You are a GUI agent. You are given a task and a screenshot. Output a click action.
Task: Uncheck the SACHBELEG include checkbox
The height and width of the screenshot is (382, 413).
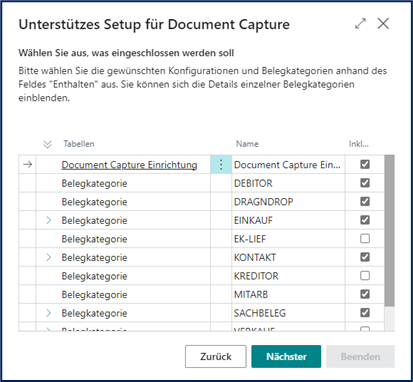(x=365, y=313)
